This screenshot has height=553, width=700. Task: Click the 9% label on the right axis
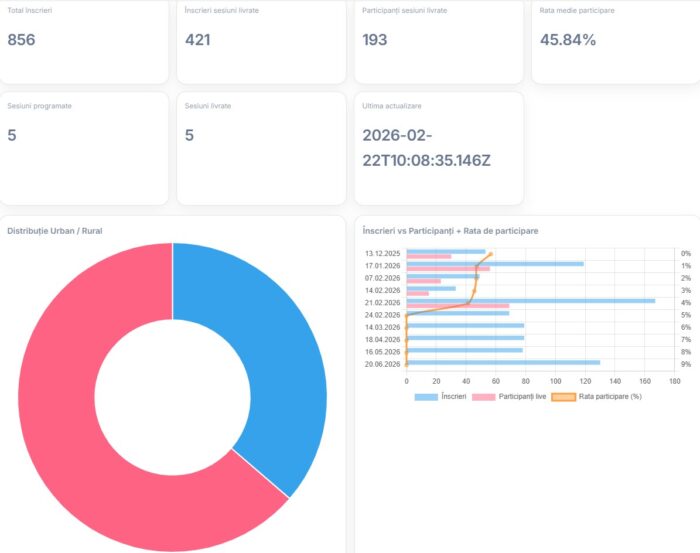coord(686,364)
